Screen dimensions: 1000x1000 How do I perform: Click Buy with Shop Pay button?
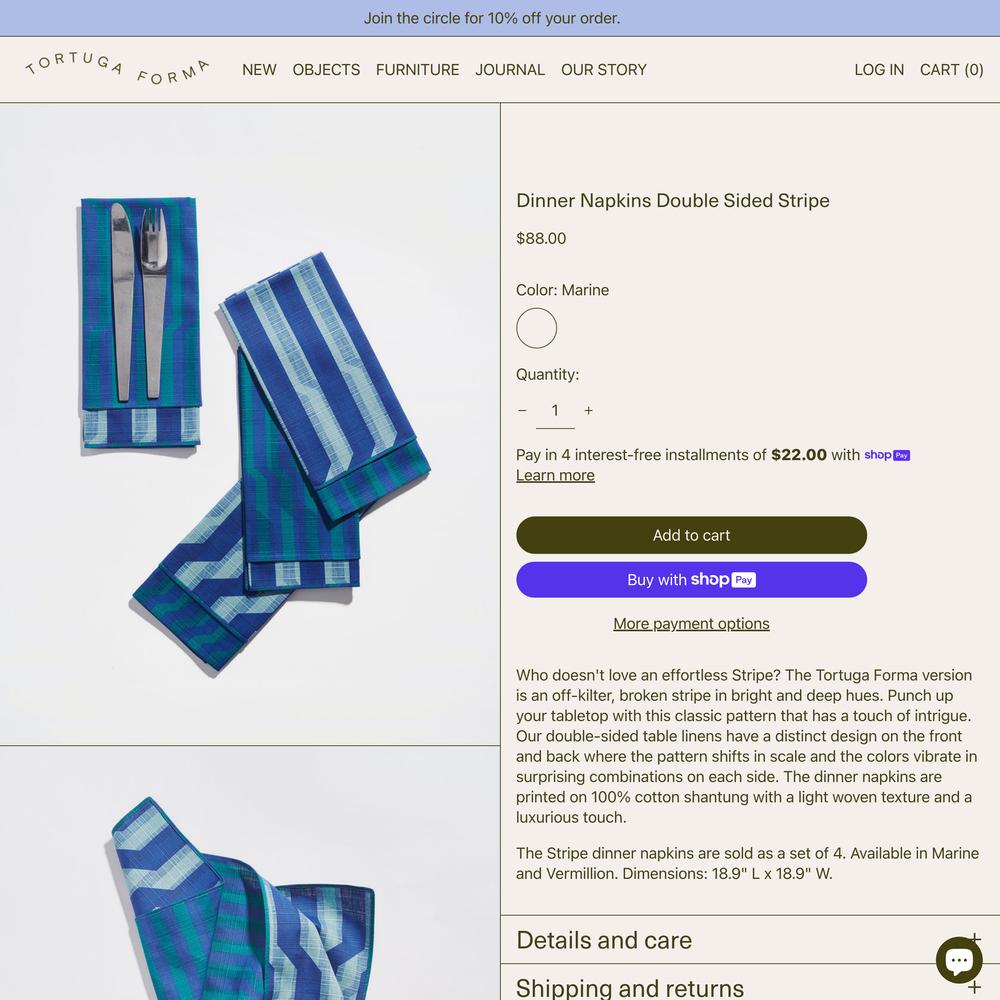coord(691,580)
